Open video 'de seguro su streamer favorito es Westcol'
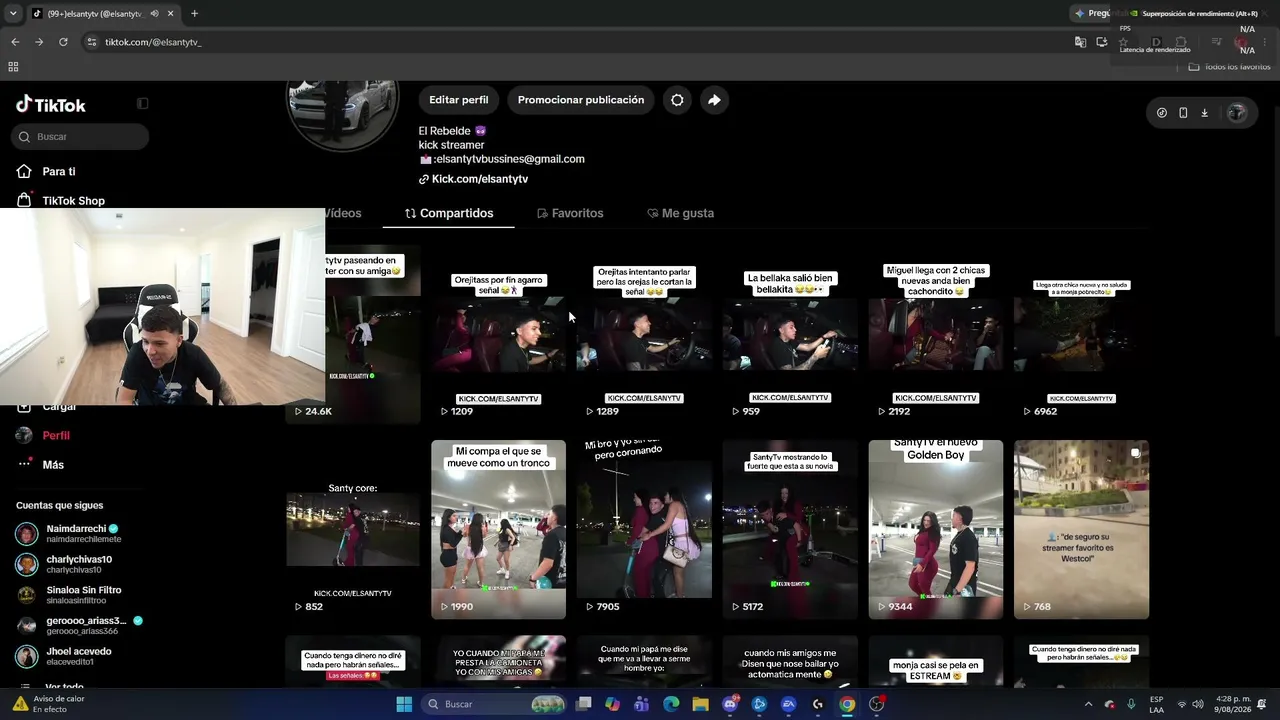The width and height of the screenshot is (1280, 720). coord(1082,530)
